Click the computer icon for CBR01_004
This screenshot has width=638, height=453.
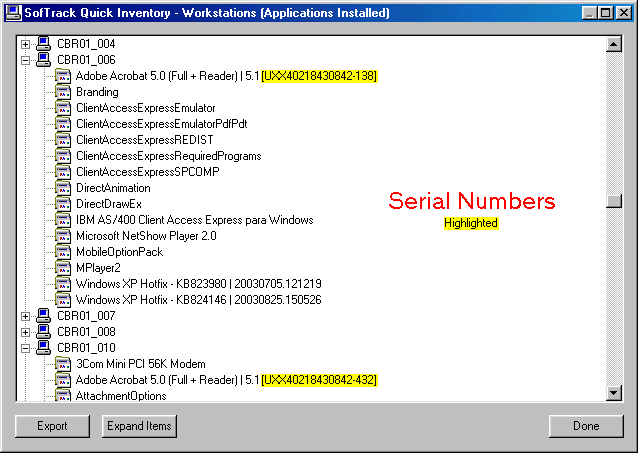43,44
